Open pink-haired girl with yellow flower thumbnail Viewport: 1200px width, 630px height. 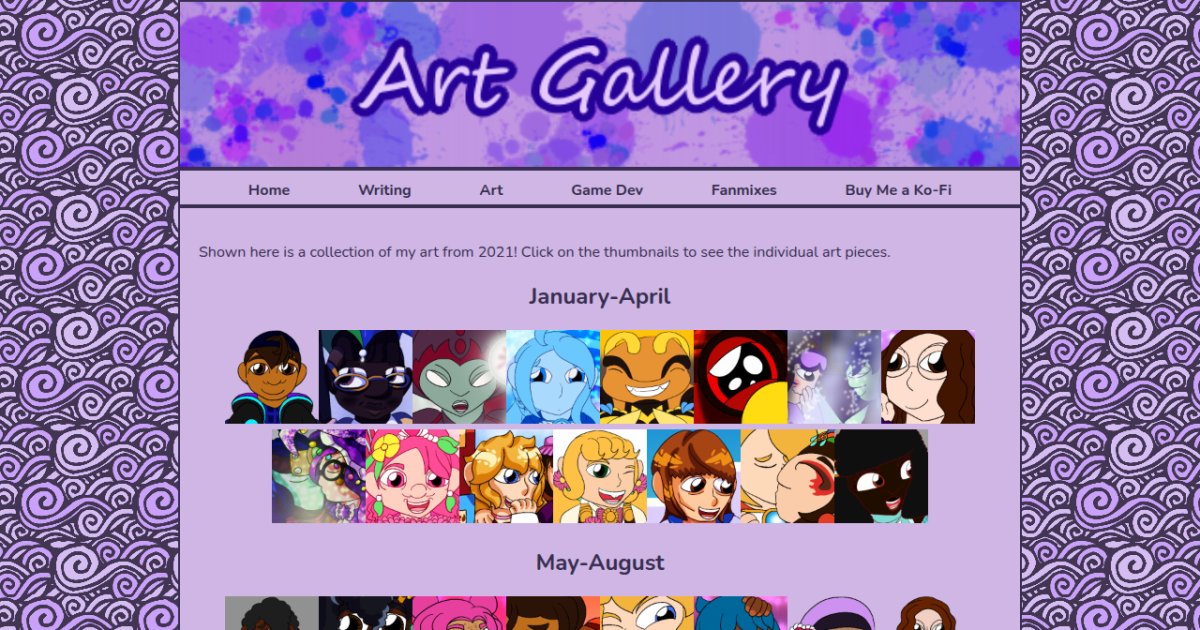(413, 476)
